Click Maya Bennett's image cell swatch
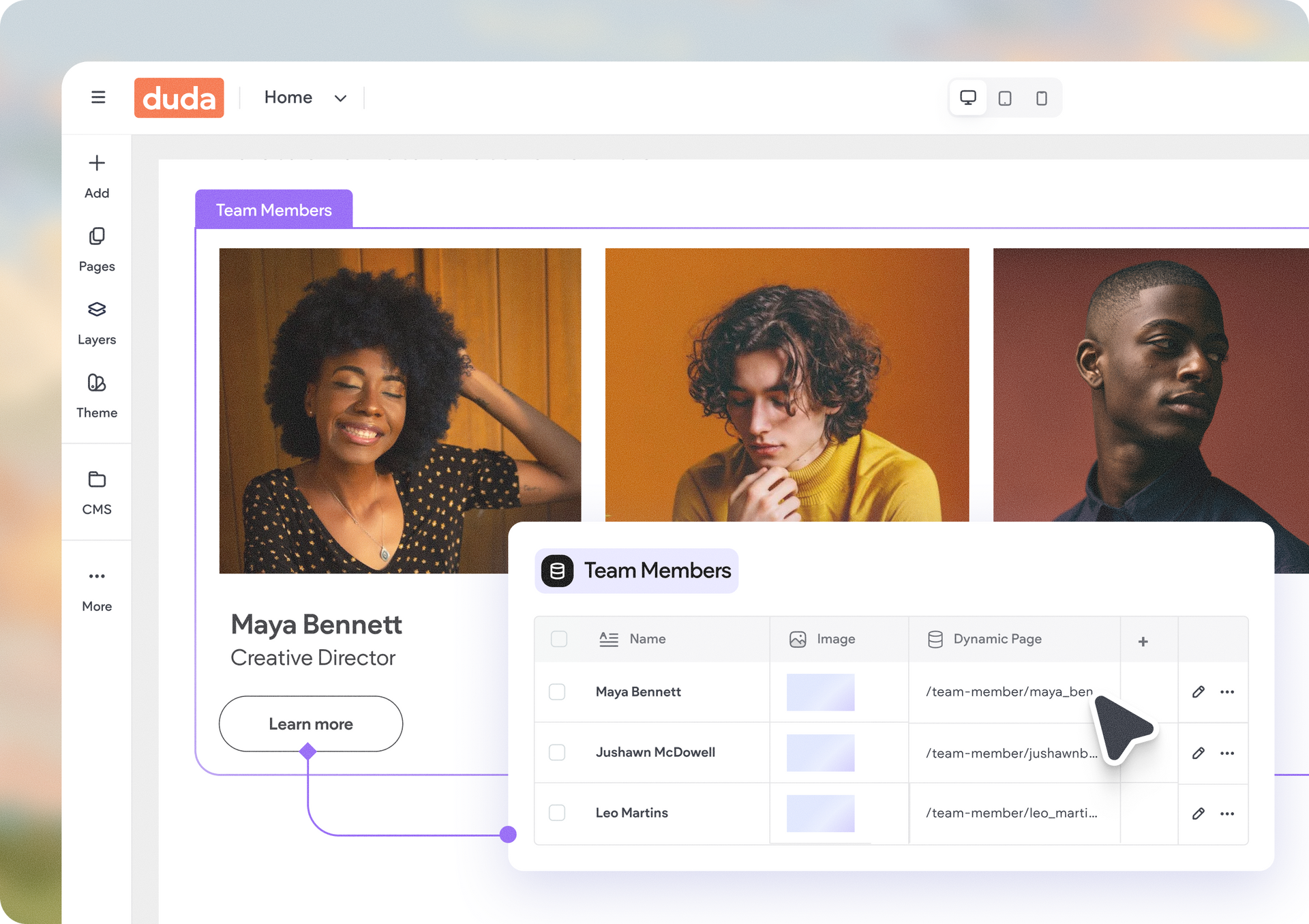 click(820, 692)
